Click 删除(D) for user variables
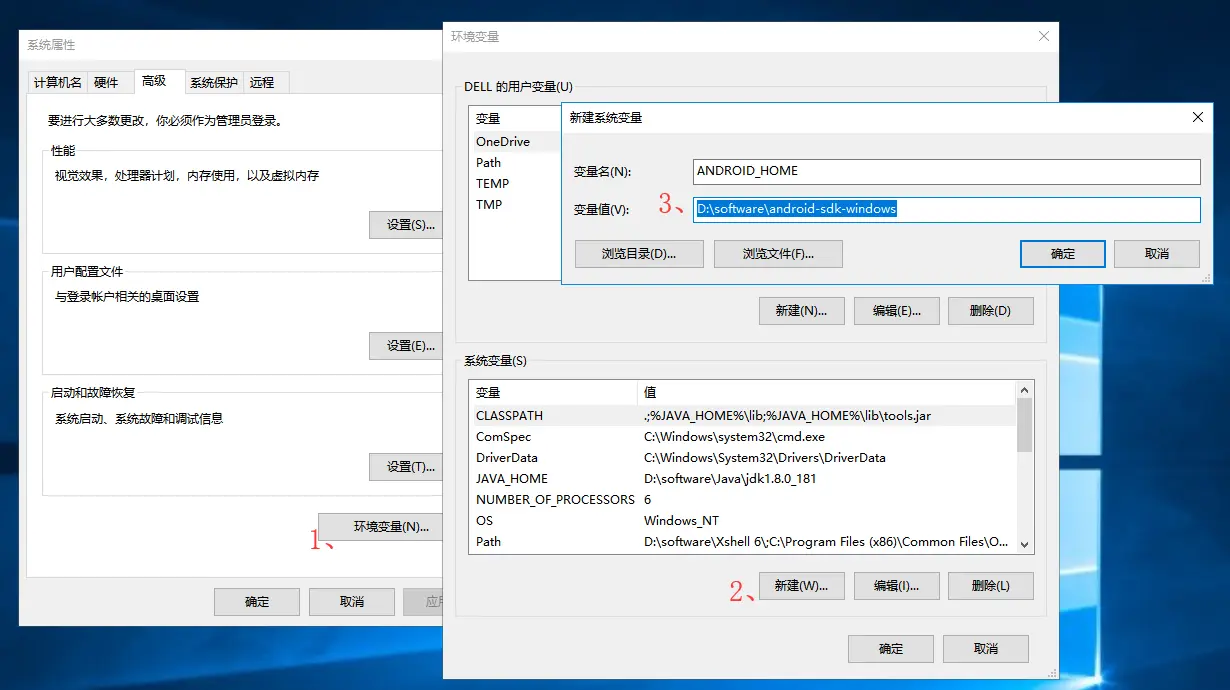The height and width of the screenshot is (690, 1230). (x=990, y=311)
